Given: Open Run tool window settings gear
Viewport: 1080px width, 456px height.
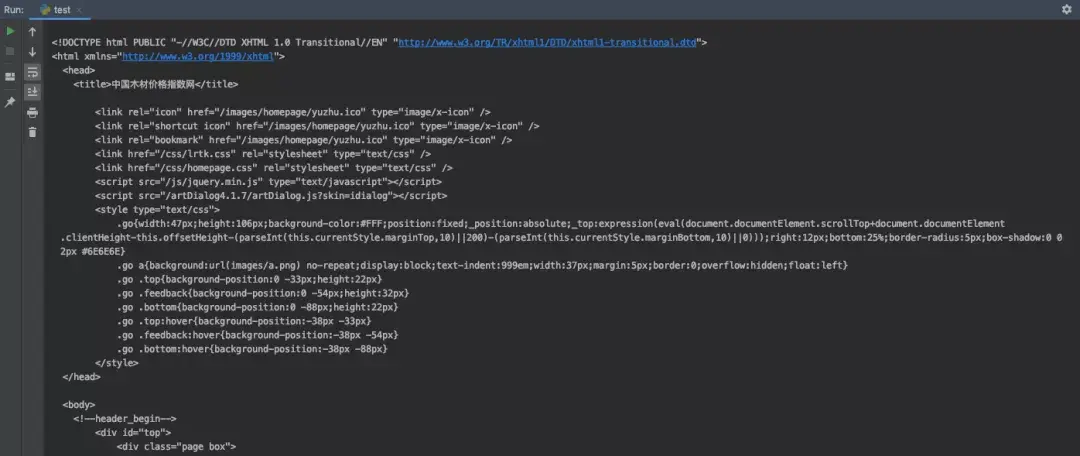Looking at the screenshot, I should 1066,10.
